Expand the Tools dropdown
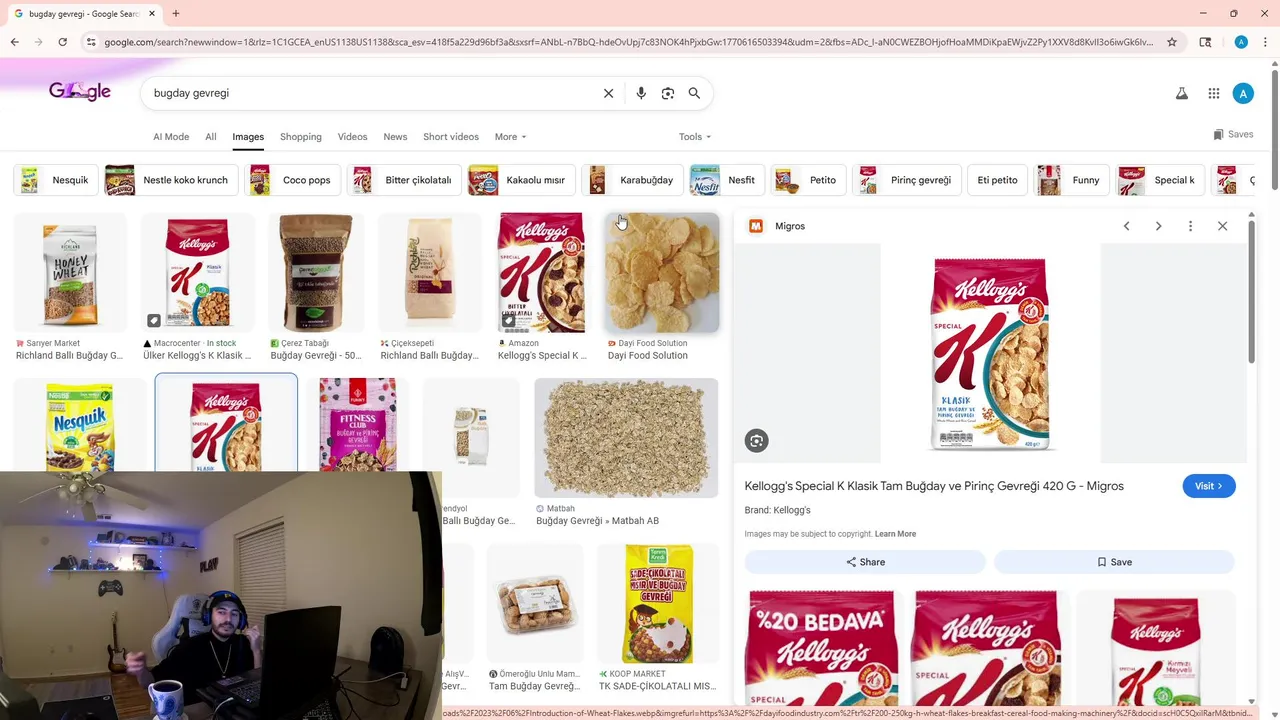1280x720 pixels. [695, 137]
